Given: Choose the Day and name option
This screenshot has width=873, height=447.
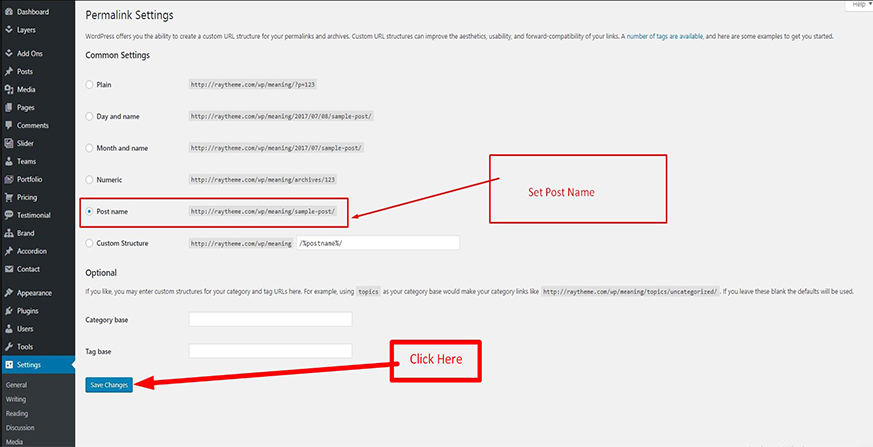Looking at the screenshot, I should (x=89, y=116).
